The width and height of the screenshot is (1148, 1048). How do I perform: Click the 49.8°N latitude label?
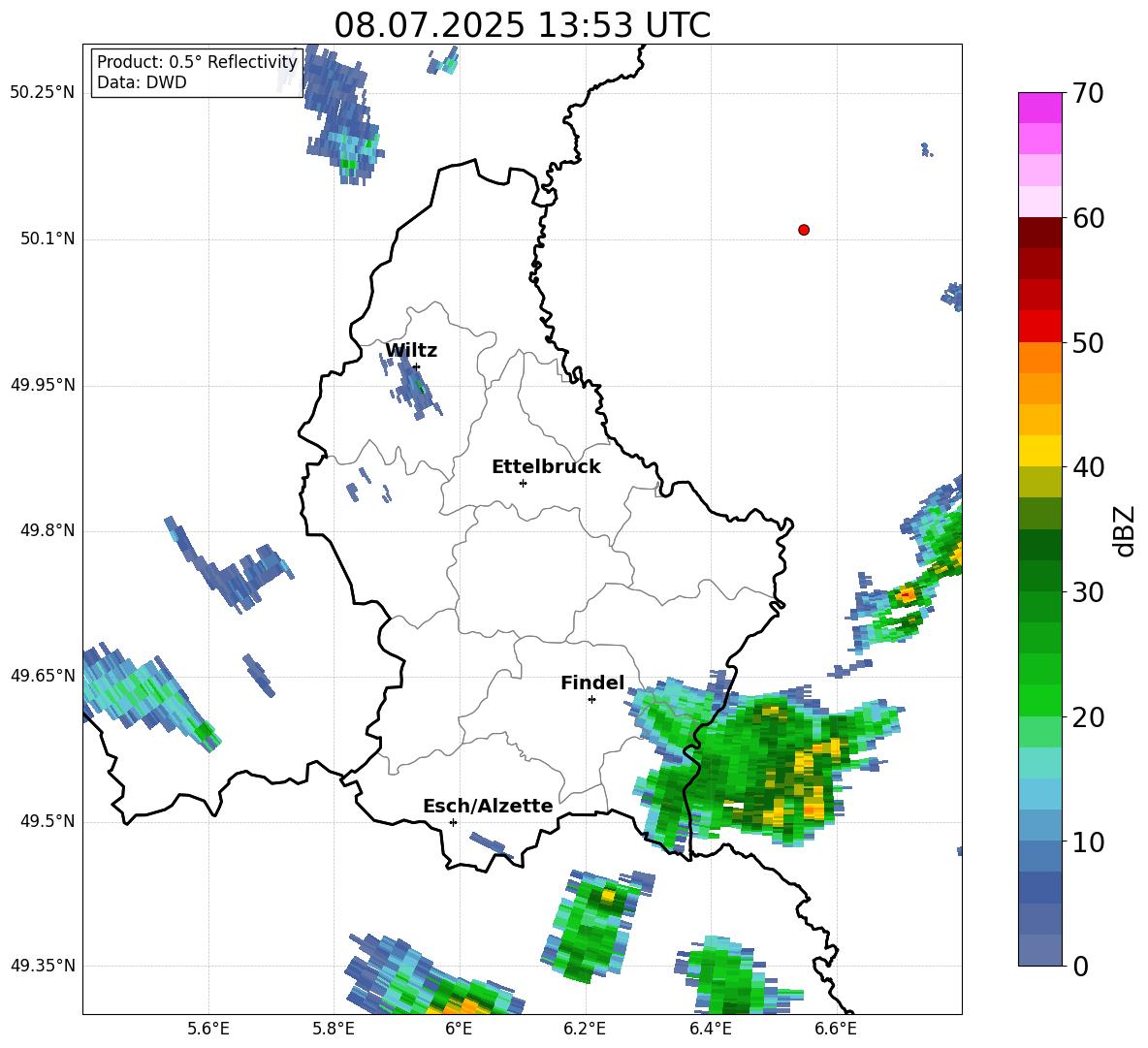(48, 530)
